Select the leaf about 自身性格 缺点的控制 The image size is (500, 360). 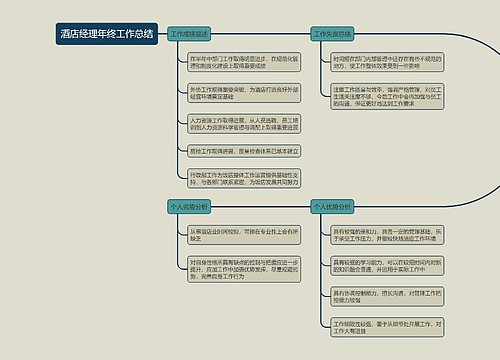(x=244, y=269)
